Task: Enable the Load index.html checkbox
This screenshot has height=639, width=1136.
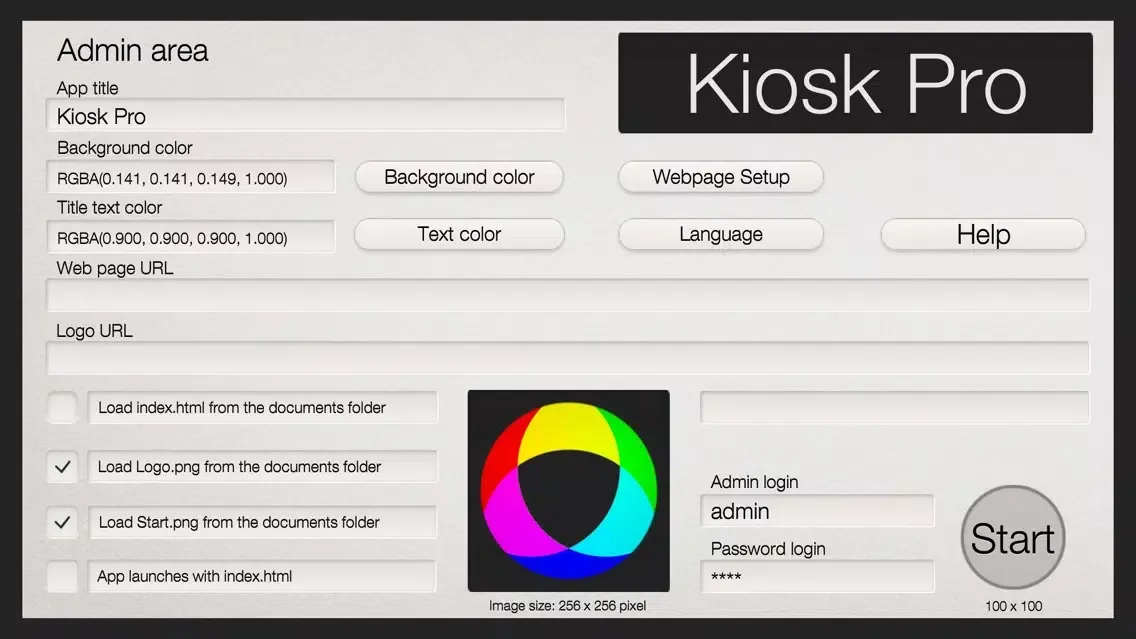Action: [x=63, y=408]
